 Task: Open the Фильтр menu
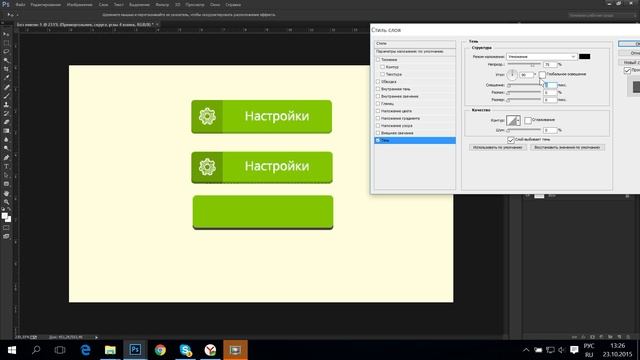pos(162,5)
